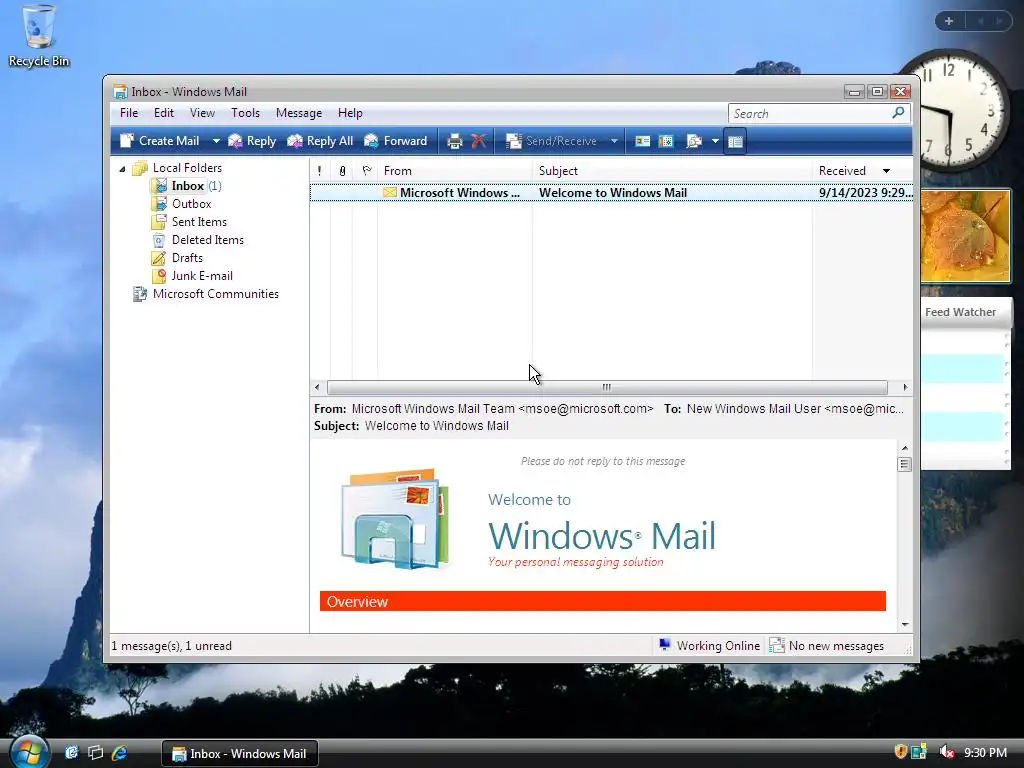1024x768 pixels.
Task: Open the File menu
Action: [129, 113]
